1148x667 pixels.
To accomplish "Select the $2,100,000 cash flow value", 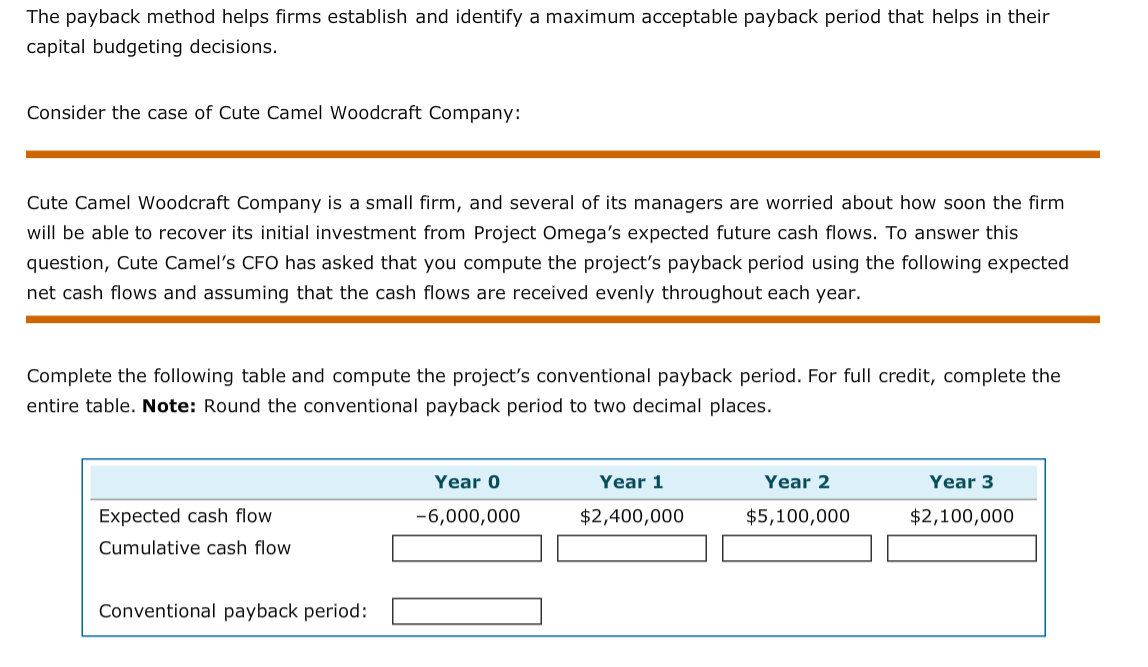I will (x=961, y=516).
